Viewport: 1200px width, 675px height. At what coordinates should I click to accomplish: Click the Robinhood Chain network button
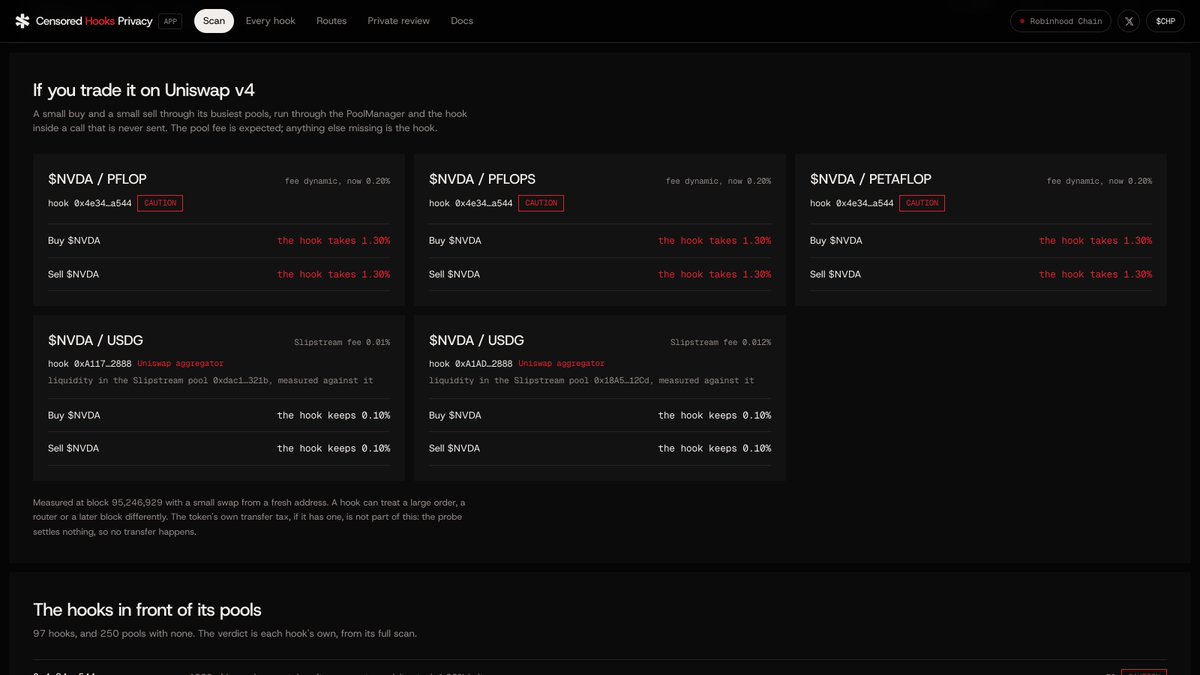tap(1060, 21)
